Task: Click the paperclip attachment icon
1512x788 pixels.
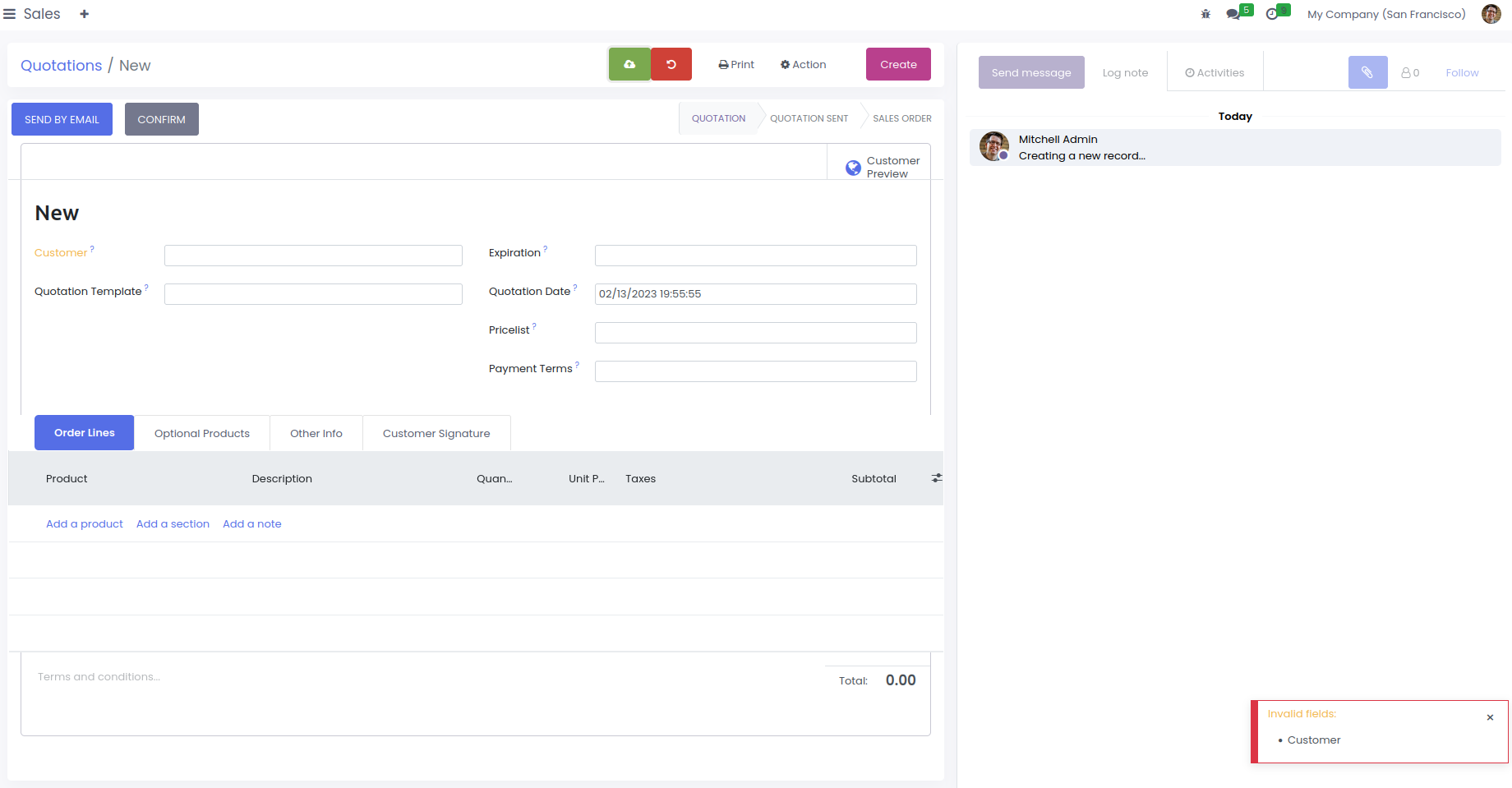Action: pos(1367,72)
